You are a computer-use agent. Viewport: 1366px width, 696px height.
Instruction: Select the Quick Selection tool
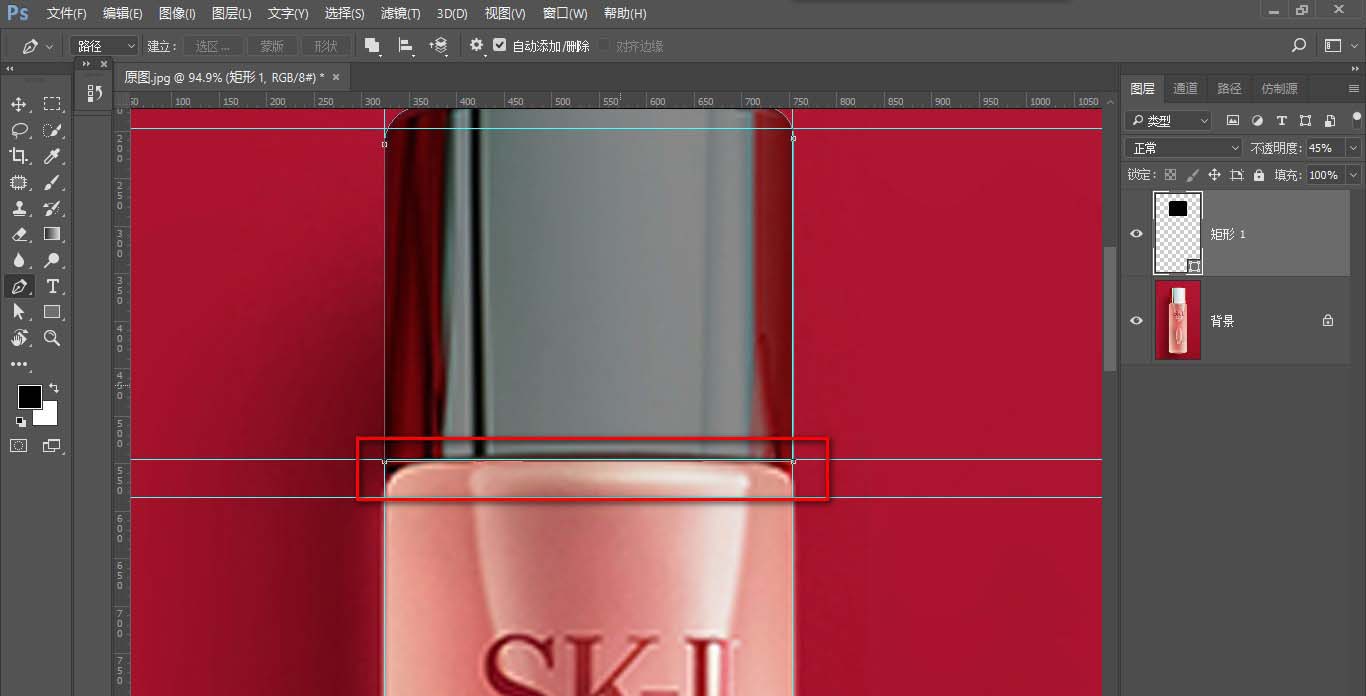[x=52, y=130]
